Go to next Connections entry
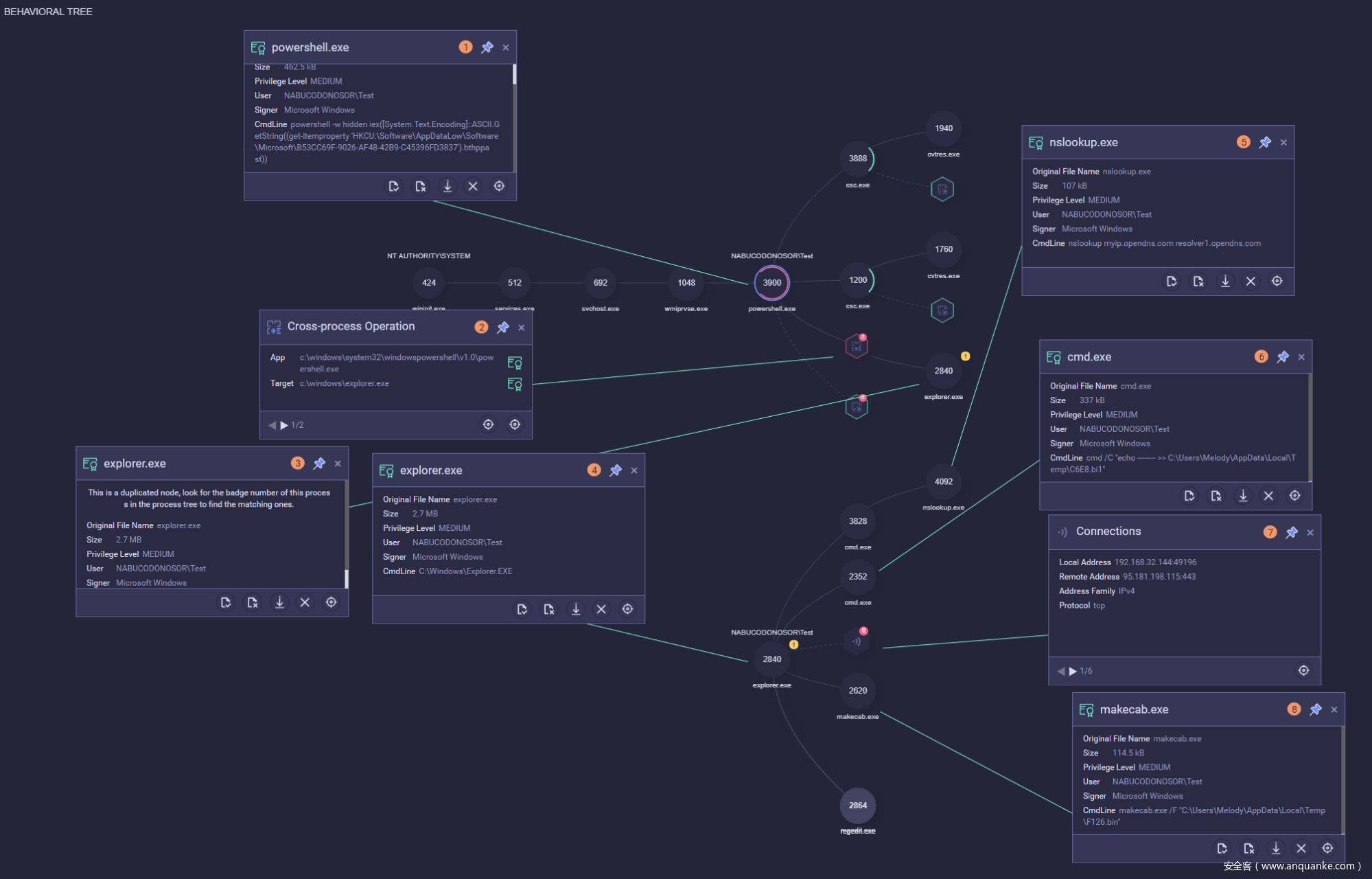This screenshot has height=879, width=1372. 1073,671
